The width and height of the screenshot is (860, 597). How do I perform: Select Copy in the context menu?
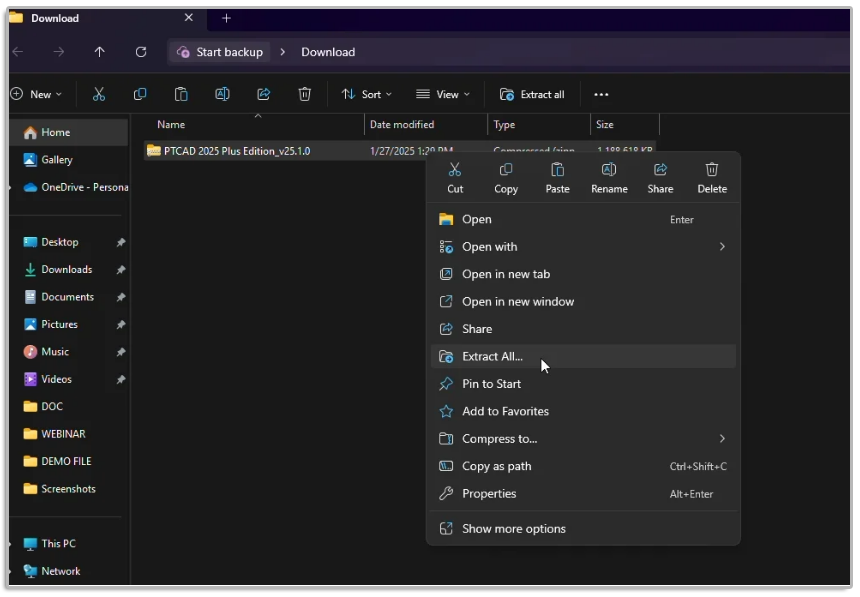tap(506, 178)
